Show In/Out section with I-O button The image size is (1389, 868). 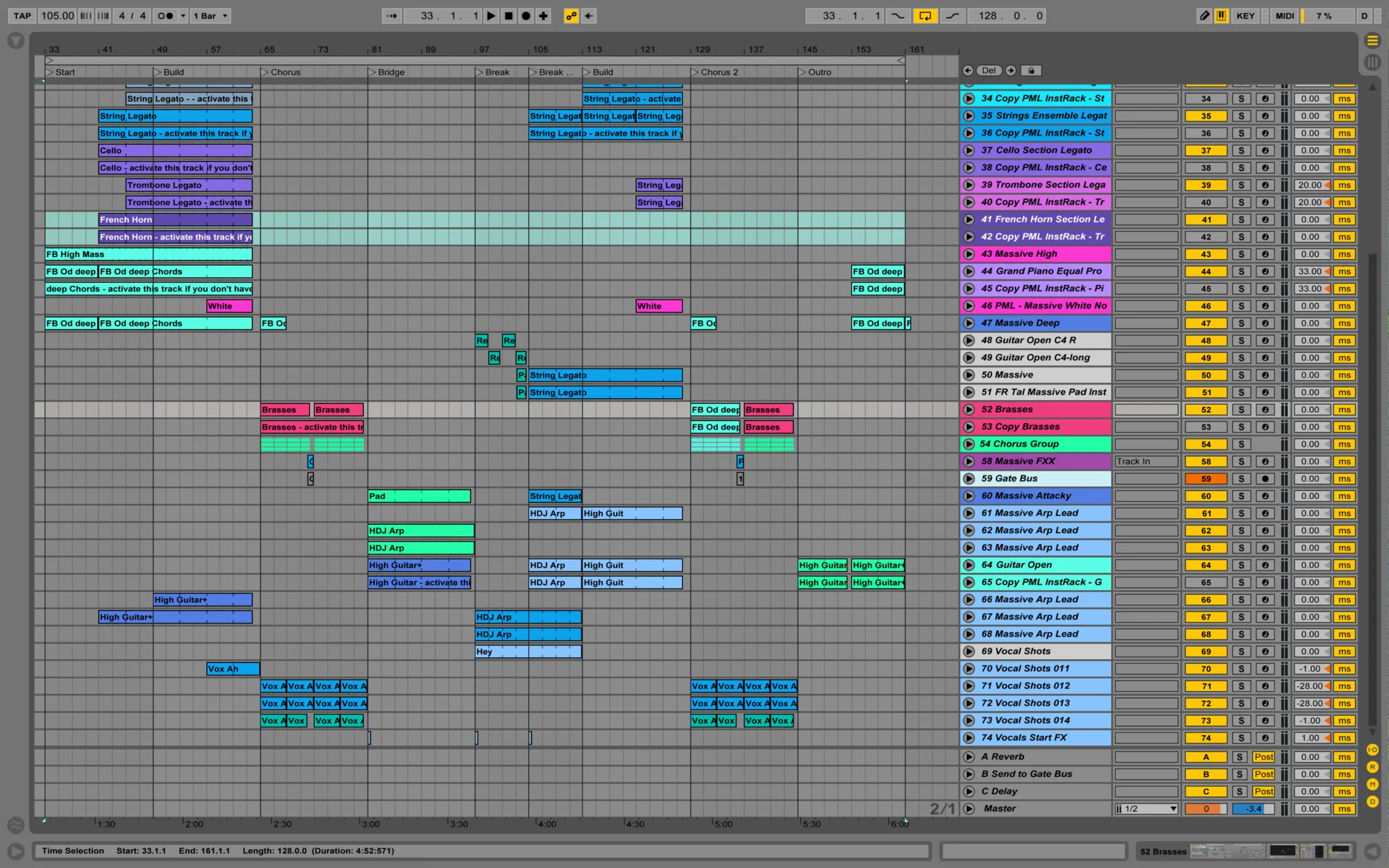click(x=1372, y=750)
